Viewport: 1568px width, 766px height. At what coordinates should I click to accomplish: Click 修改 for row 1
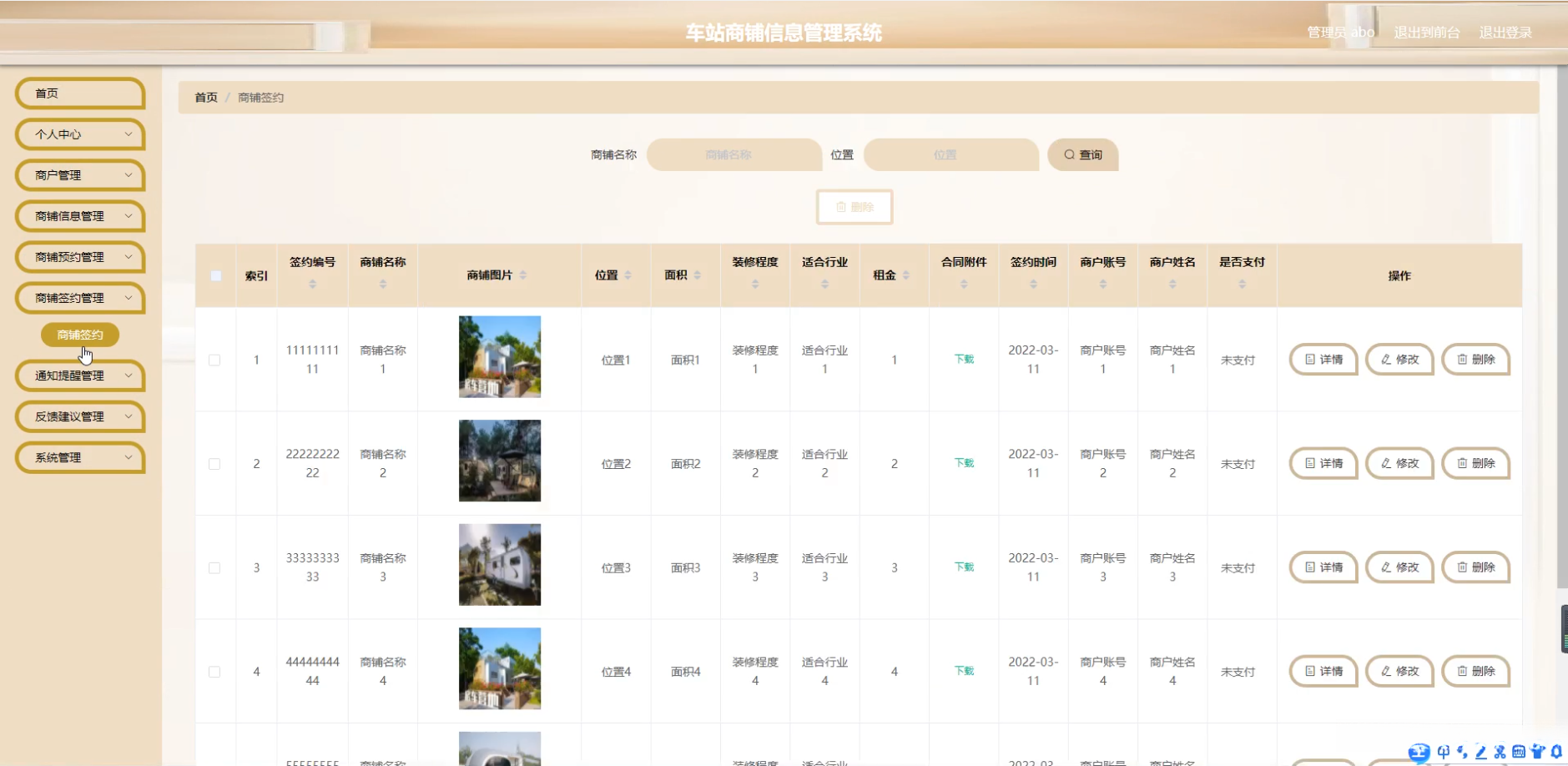1399,360
